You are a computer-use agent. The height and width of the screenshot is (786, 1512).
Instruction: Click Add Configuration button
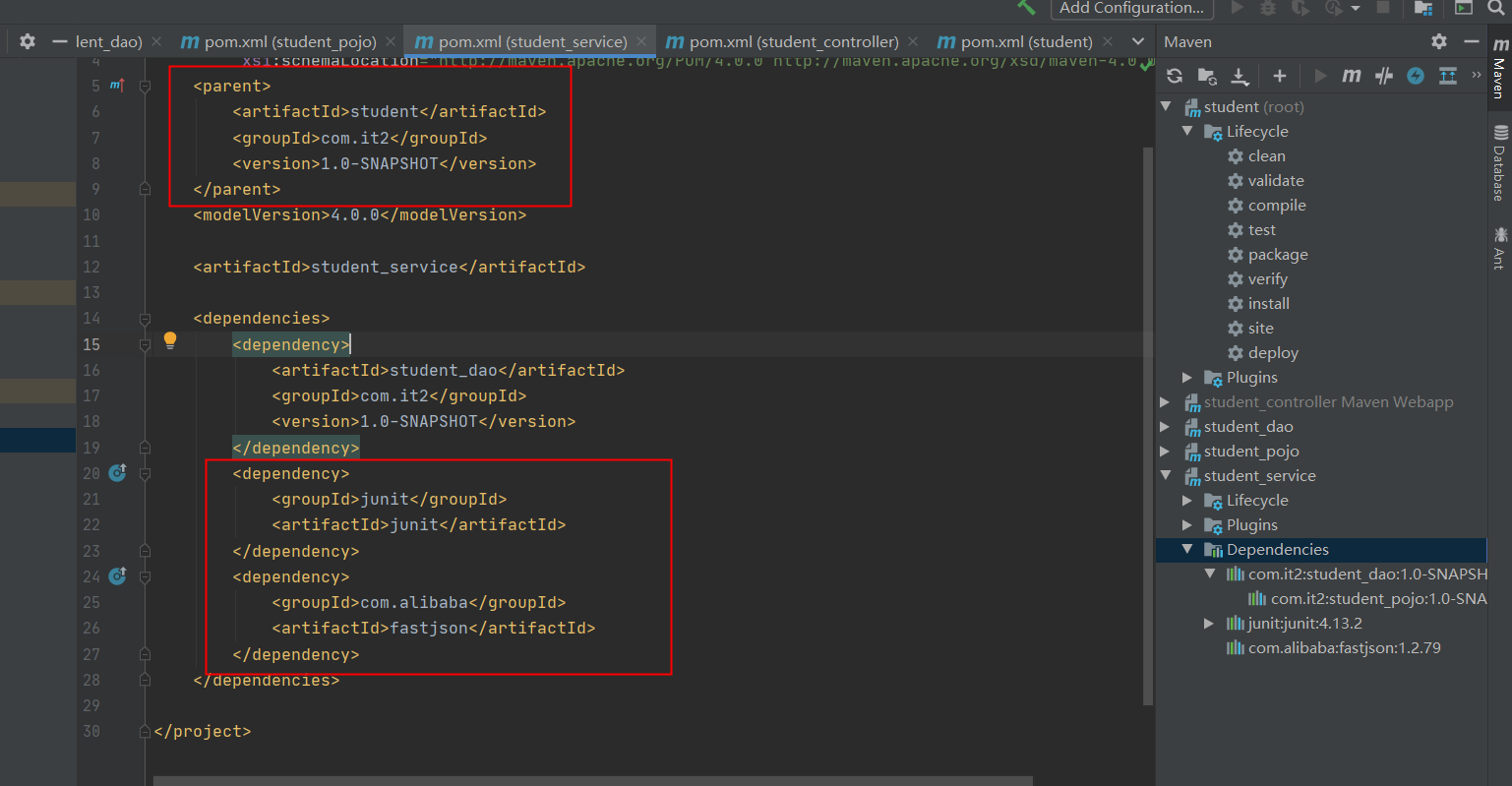point(1131,8)
